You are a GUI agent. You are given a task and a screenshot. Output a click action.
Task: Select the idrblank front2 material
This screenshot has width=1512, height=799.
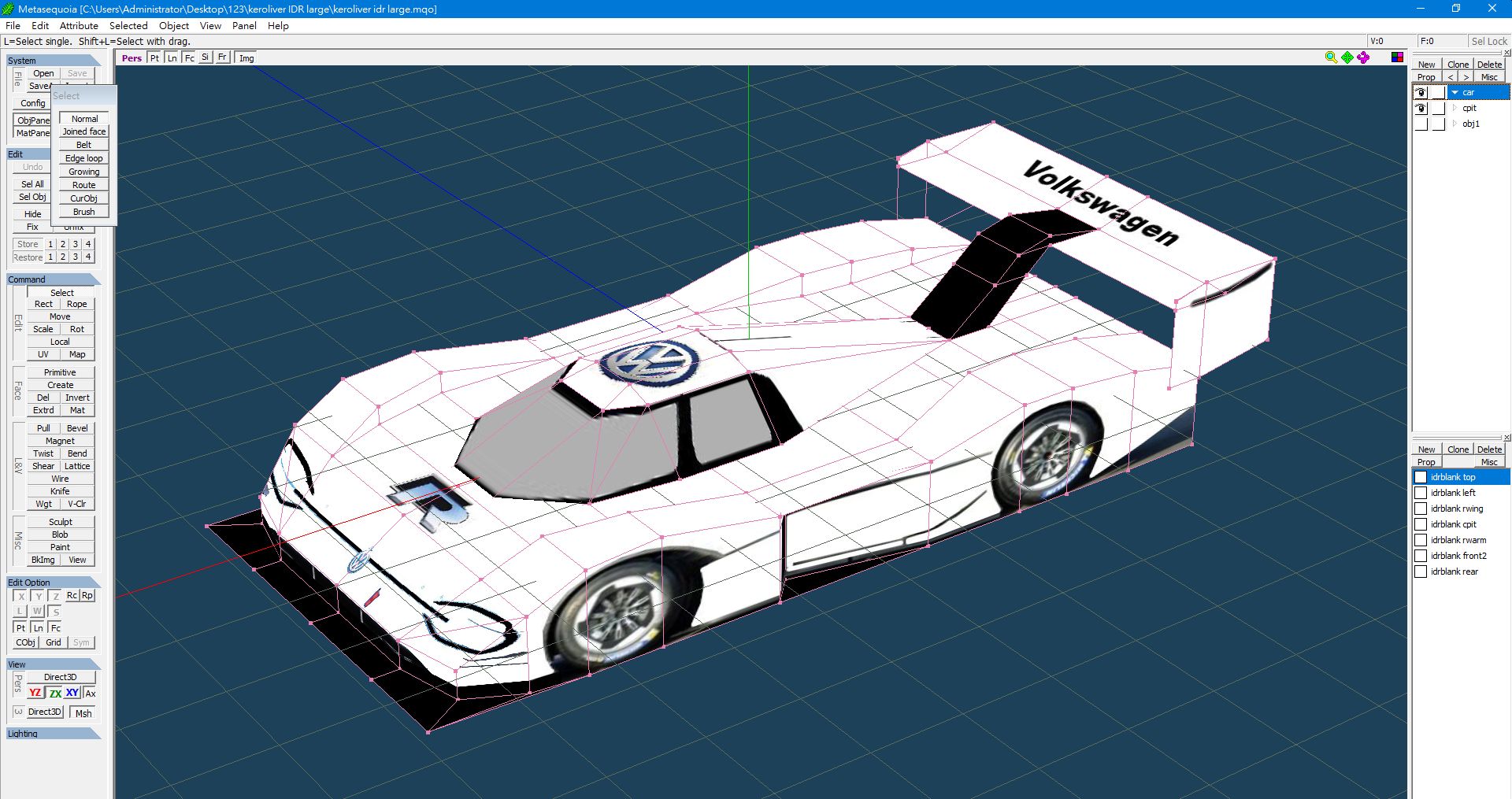pos(1458,556)
